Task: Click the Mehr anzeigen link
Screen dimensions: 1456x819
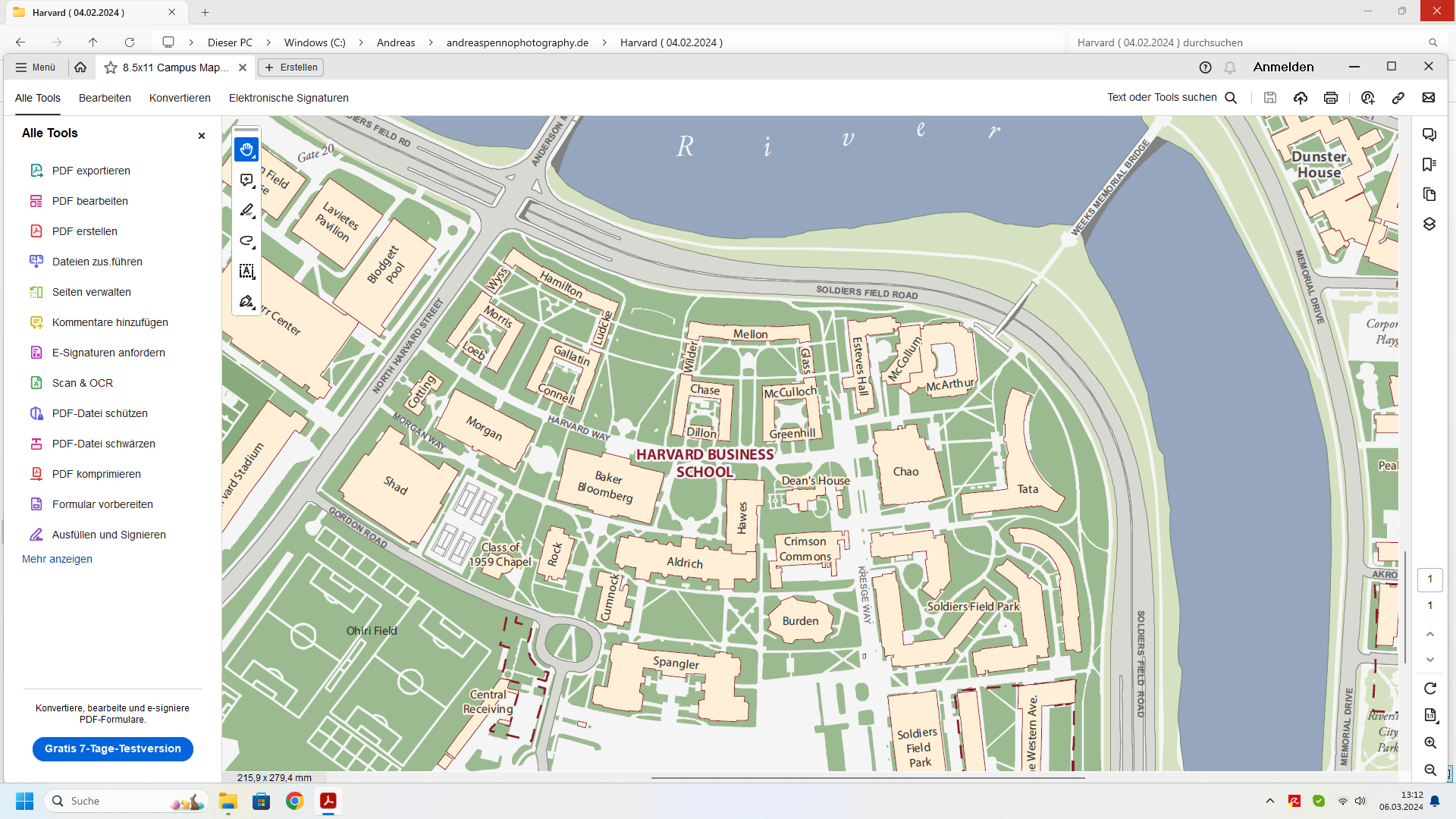Action: pyautogui.click(x=57, y=559)
